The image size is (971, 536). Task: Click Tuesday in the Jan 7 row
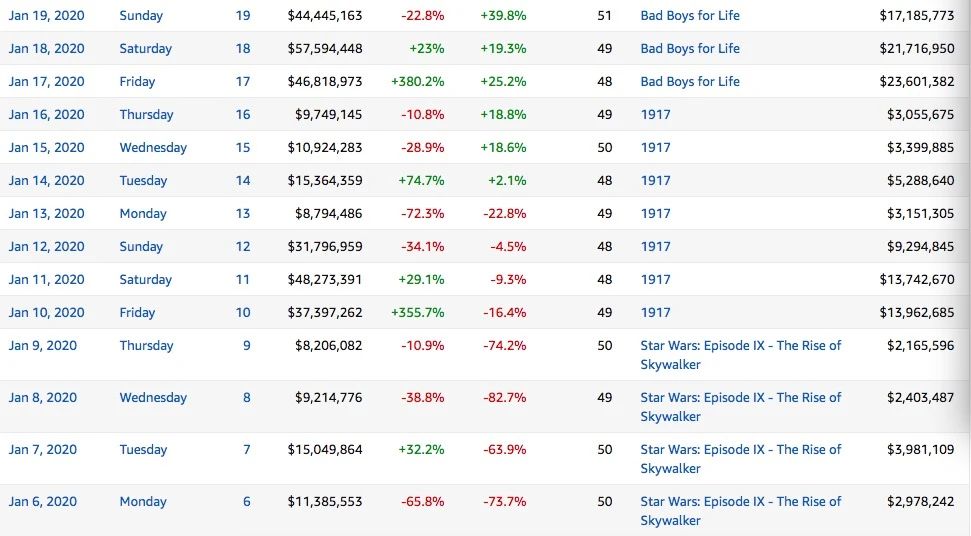point(143,450)
